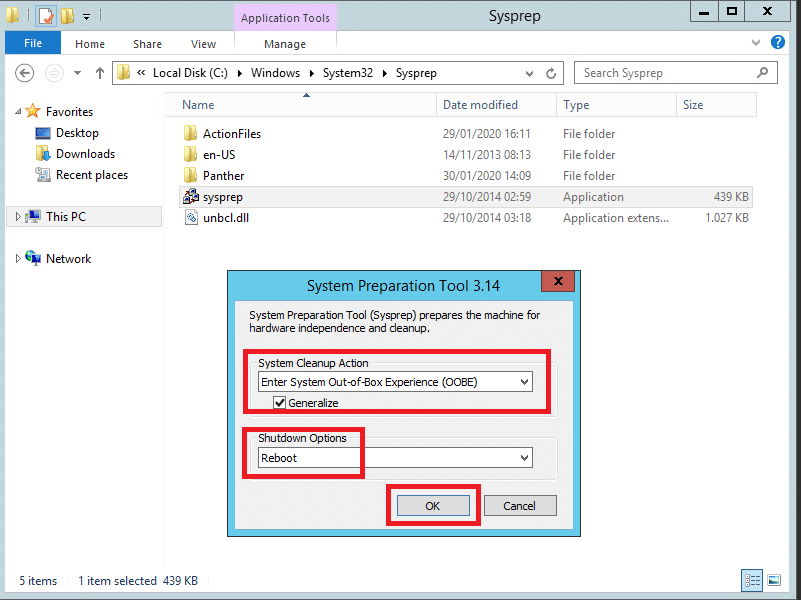Select the en-US folder icon
The width and height of the screenshot is (801, 600).
coord(191,155)
